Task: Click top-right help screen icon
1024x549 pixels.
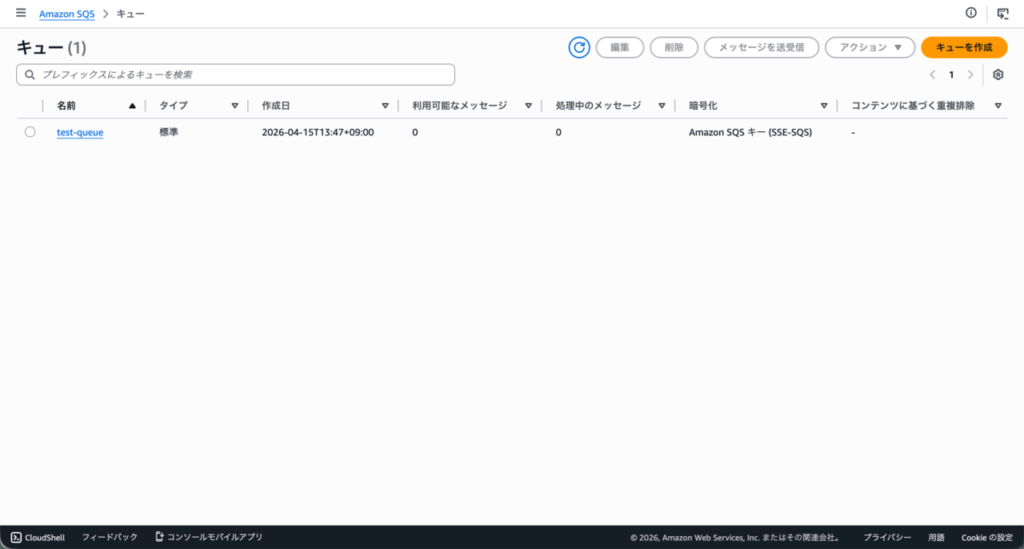Action: [x=1003, y=13]
